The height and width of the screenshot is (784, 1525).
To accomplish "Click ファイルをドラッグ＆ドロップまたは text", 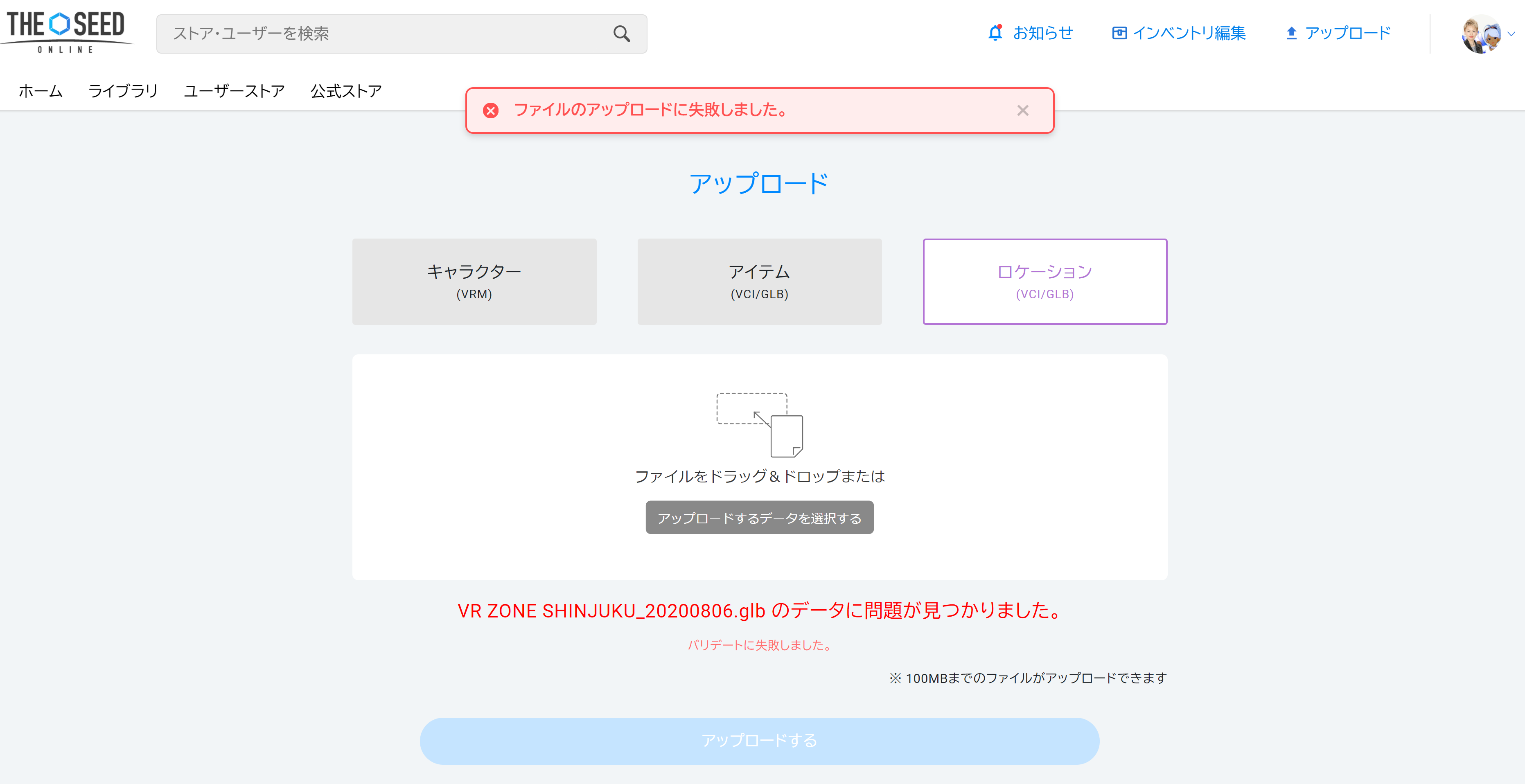I will [760, 476].
